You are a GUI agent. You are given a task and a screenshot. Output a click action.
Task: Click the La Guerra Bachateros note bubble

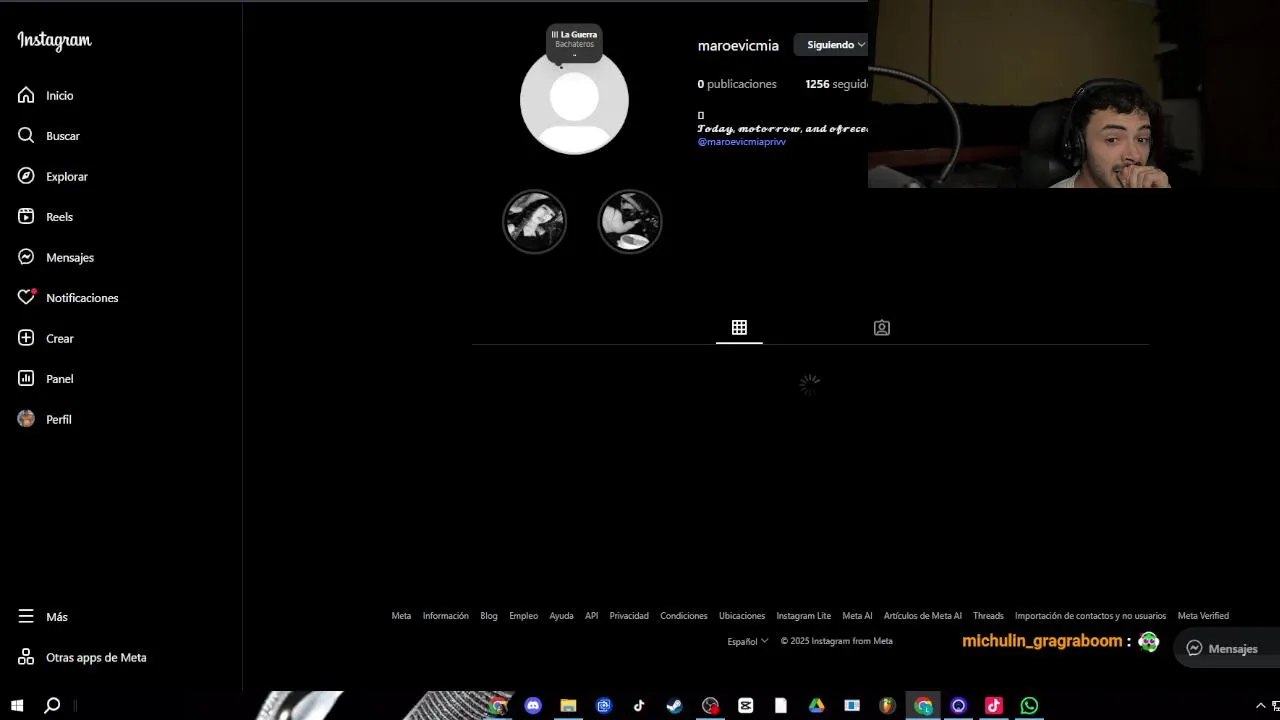pyautogui.click(x=574, y=41)
